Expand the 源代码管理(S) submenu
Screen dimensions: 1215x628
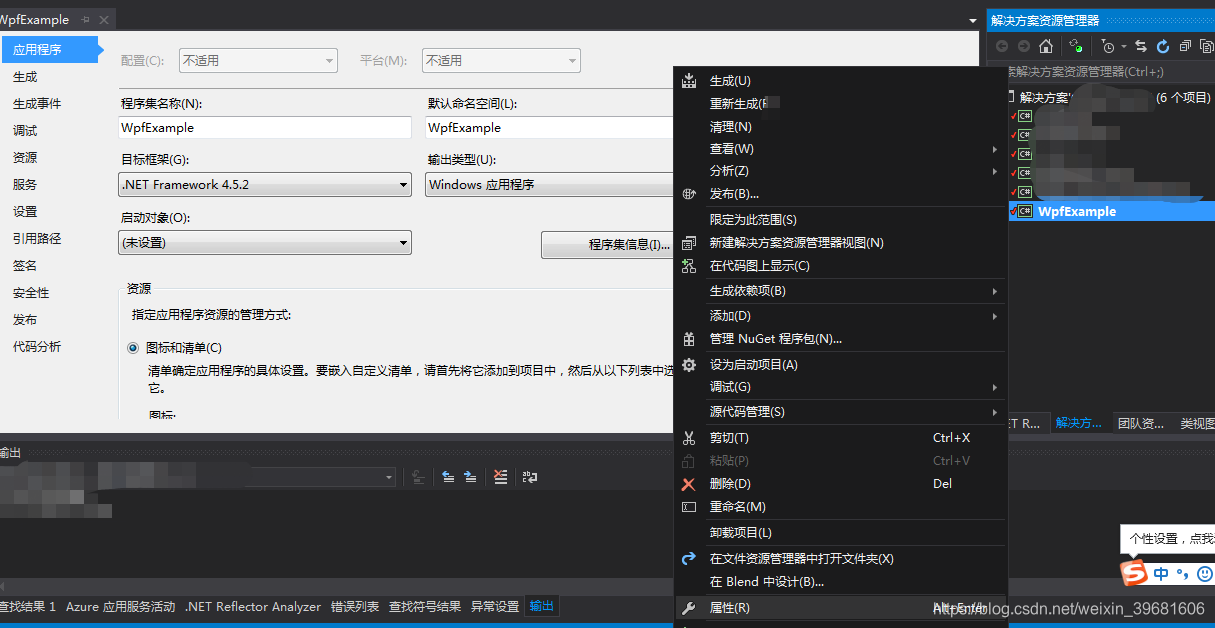(x=842, y=412)
